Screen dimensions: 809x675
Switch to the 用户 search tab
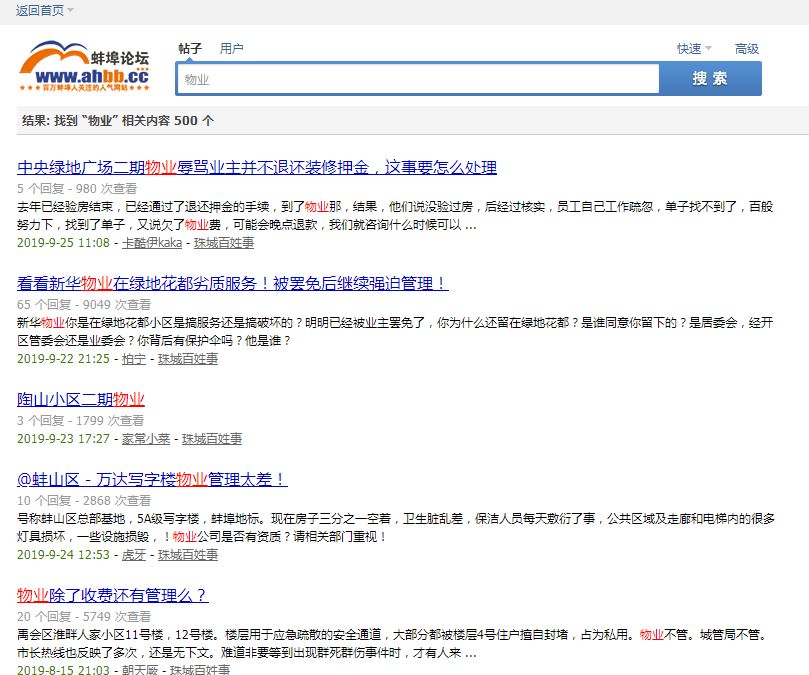(x=232, y=49)
